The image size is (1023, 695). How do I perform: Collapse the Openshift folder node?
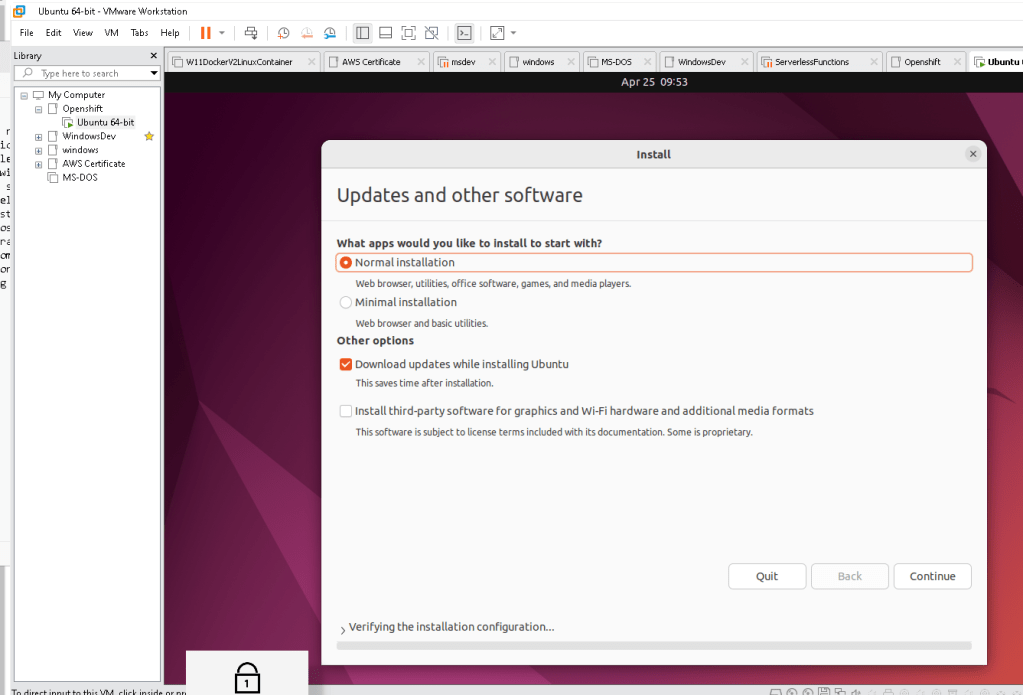(38, 109)
